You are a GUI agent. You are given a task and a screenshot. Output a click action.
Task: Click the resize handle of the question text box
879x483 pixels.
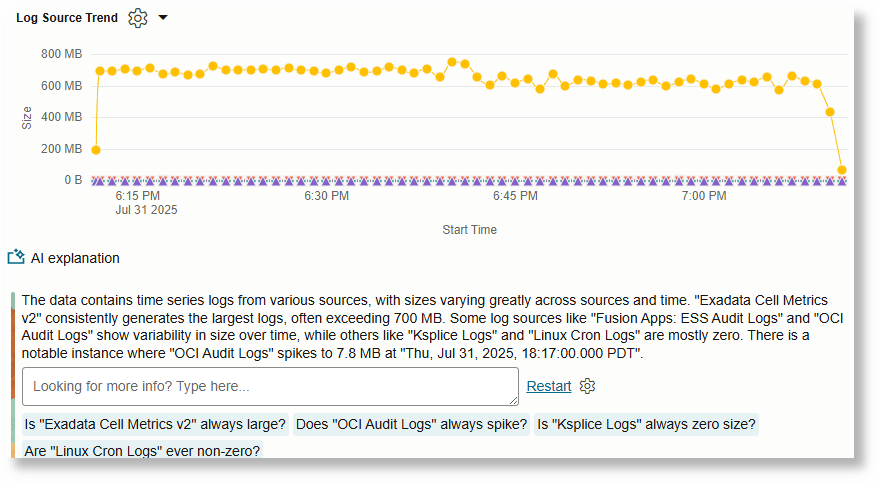point(512,399)
